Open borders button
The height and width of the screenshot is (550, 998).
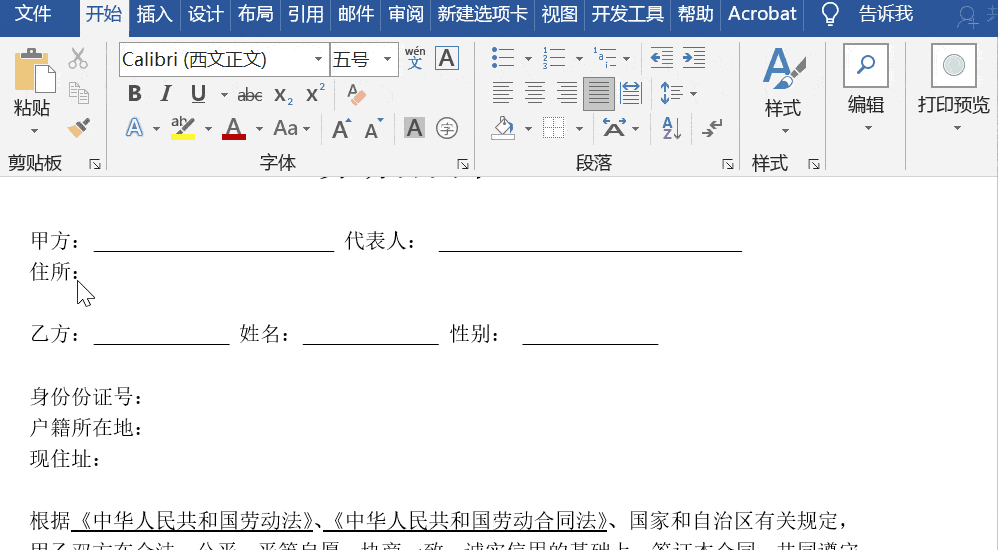coord(554,128)
